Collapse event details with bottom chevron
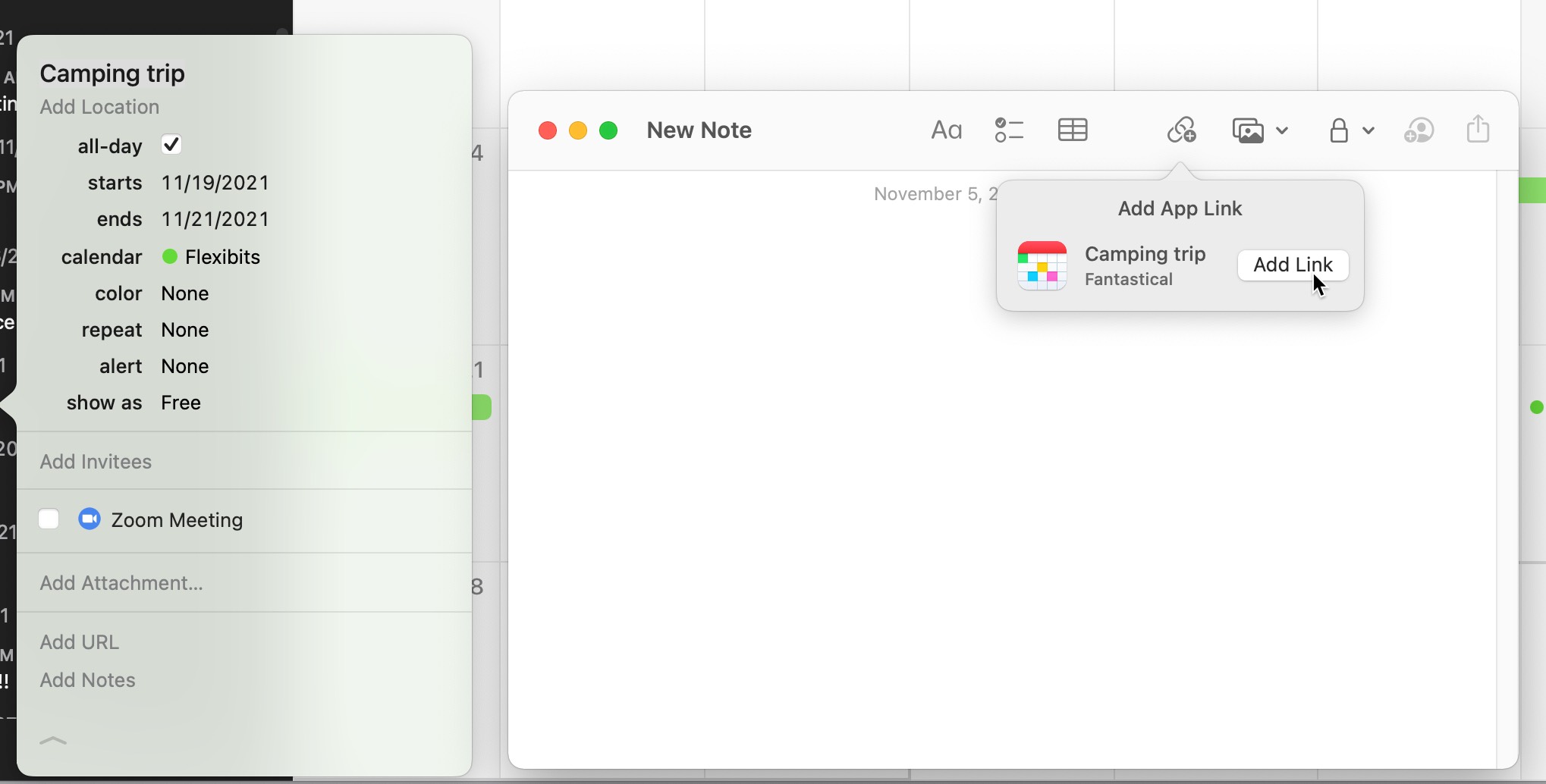 click(53, 741)
